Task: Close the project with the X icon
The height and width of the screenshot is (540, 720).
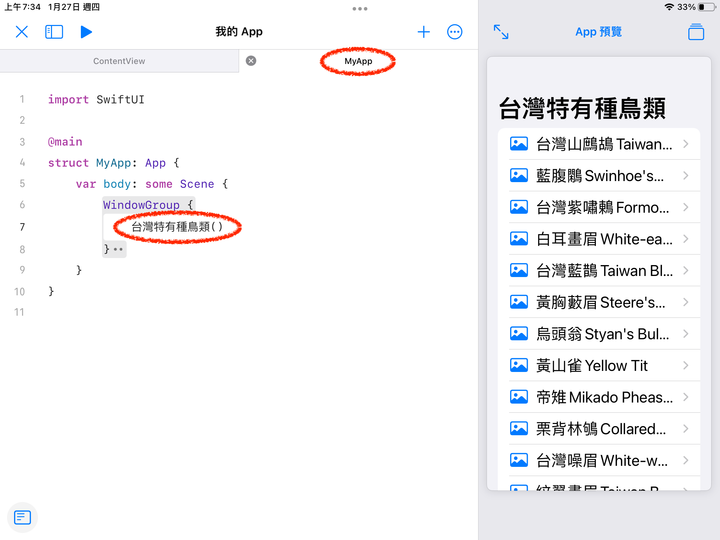Action: click(x=22, y=32)
